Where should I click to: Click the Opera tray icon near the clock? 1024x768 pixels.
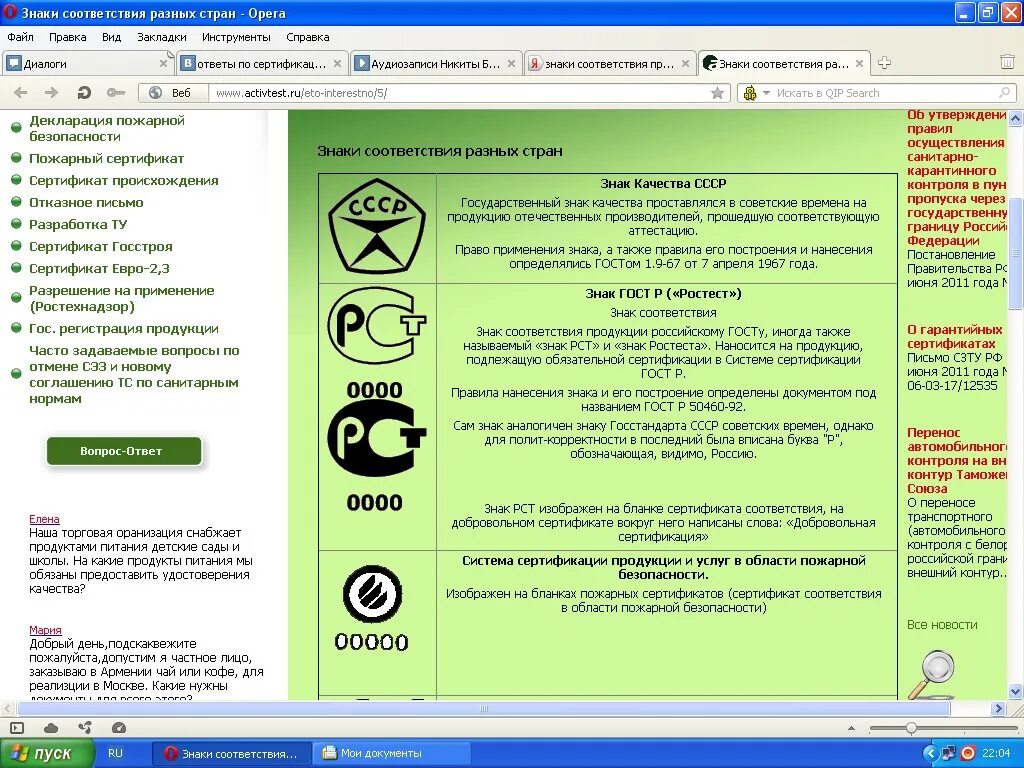(968, 753)
